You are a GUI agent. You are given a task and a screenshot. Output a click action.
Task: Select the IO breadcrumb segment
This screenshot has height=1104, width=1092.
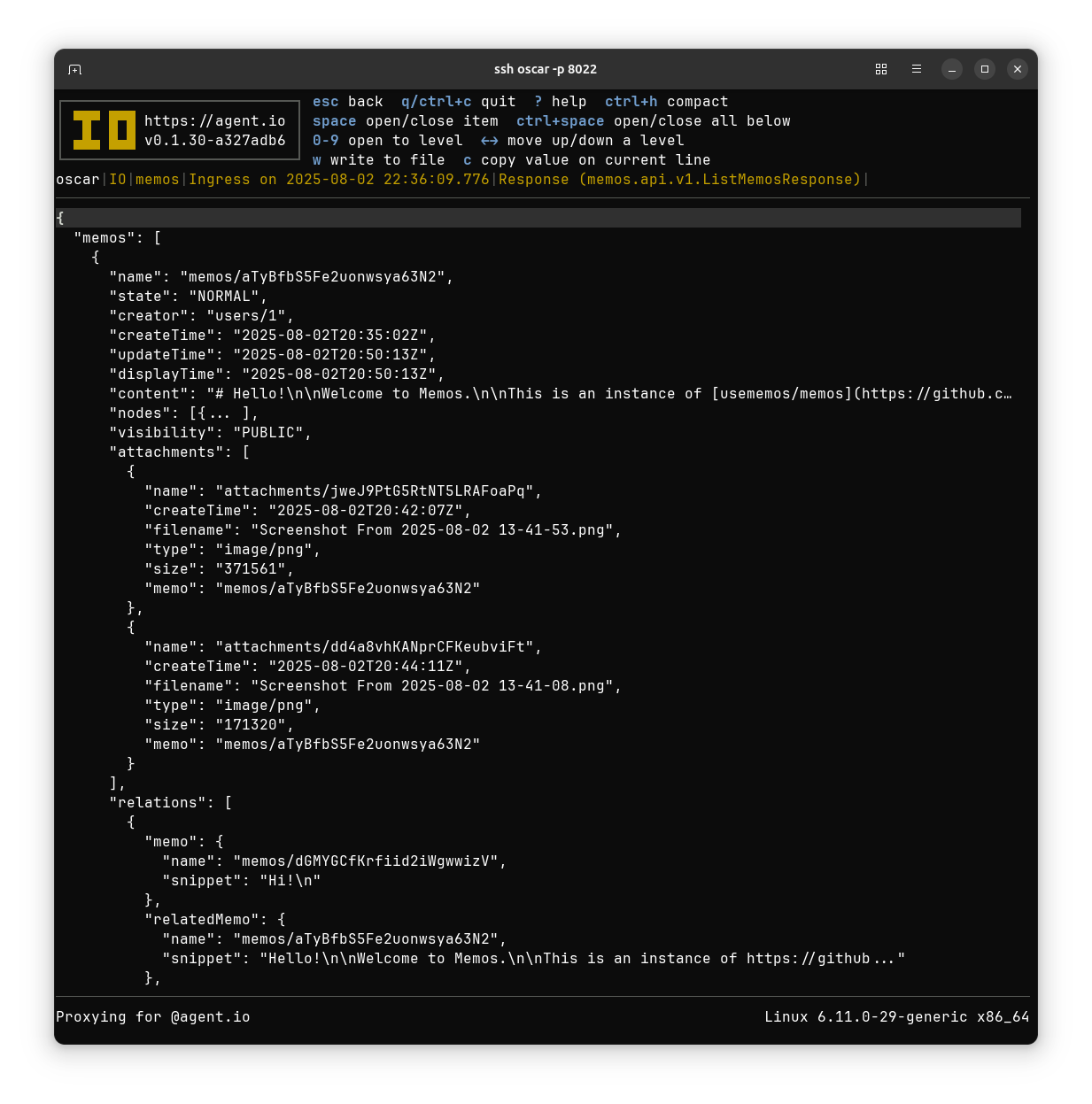tap(118, 180)
